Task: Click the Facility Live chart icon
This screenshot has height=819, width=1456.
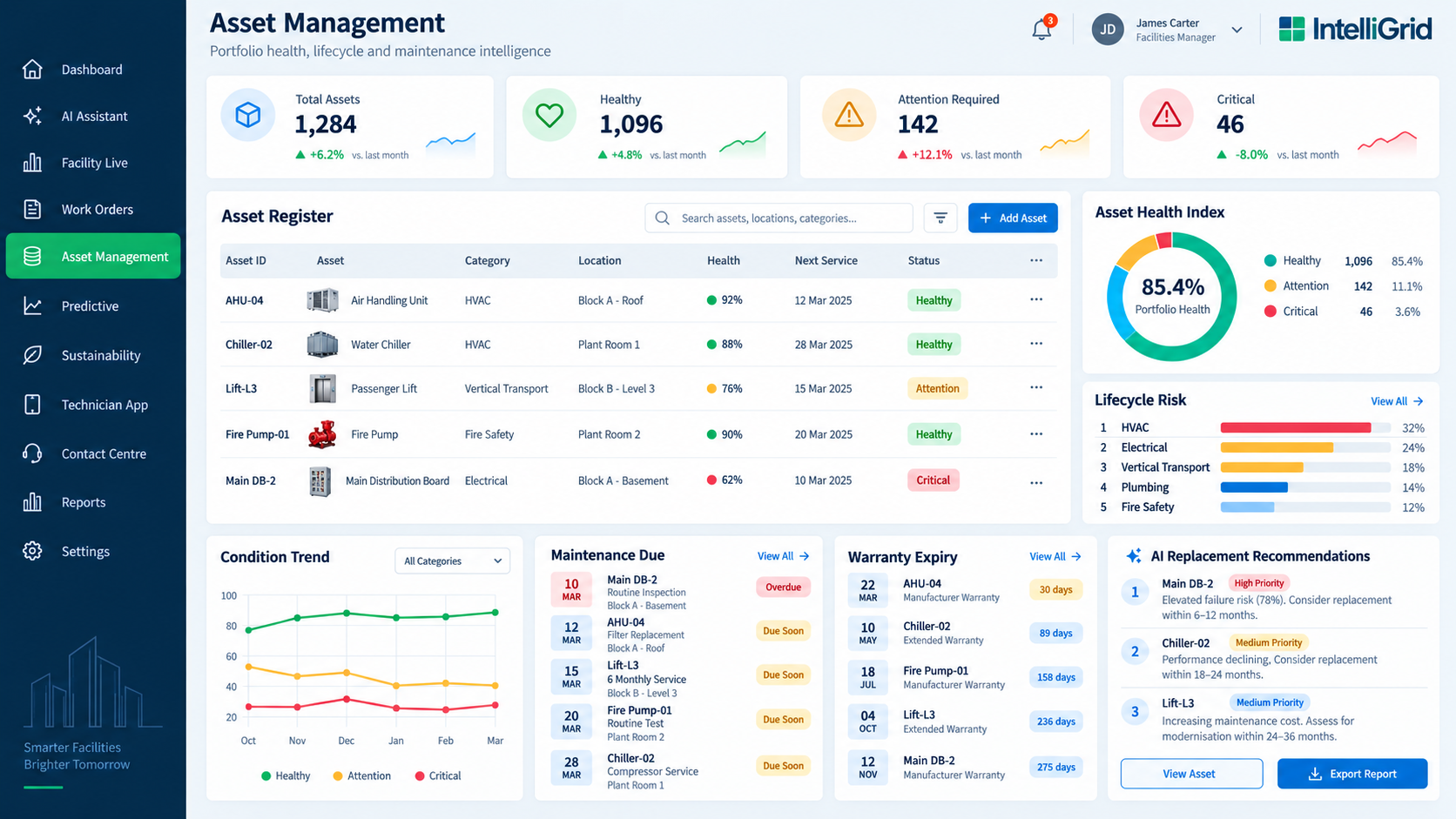Action: 32,163
